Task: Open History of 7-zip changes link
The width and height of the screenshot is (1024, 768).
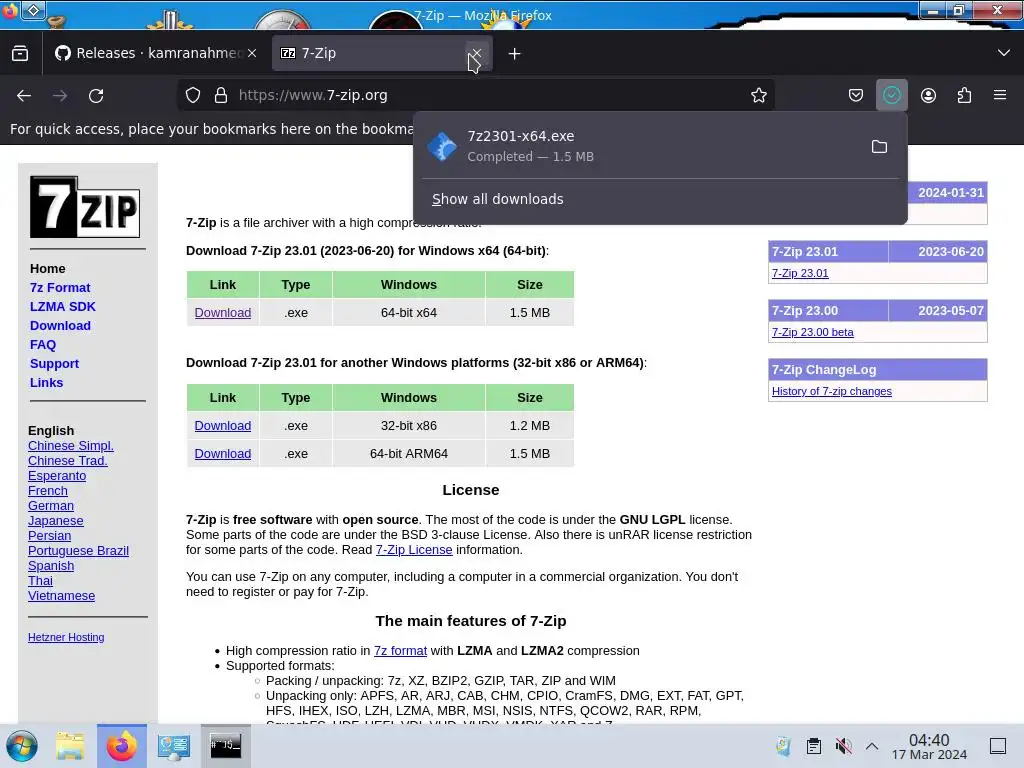Action: (831, 391)
